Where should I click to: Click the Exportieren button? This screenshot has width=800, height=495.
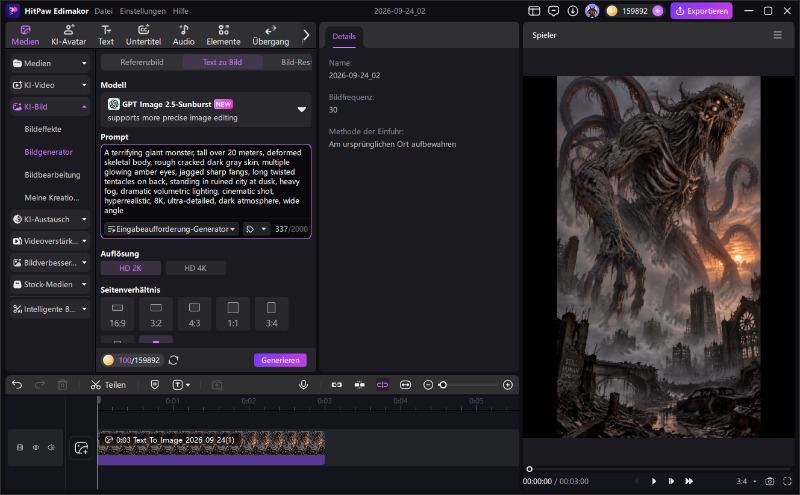pos(702,11)
